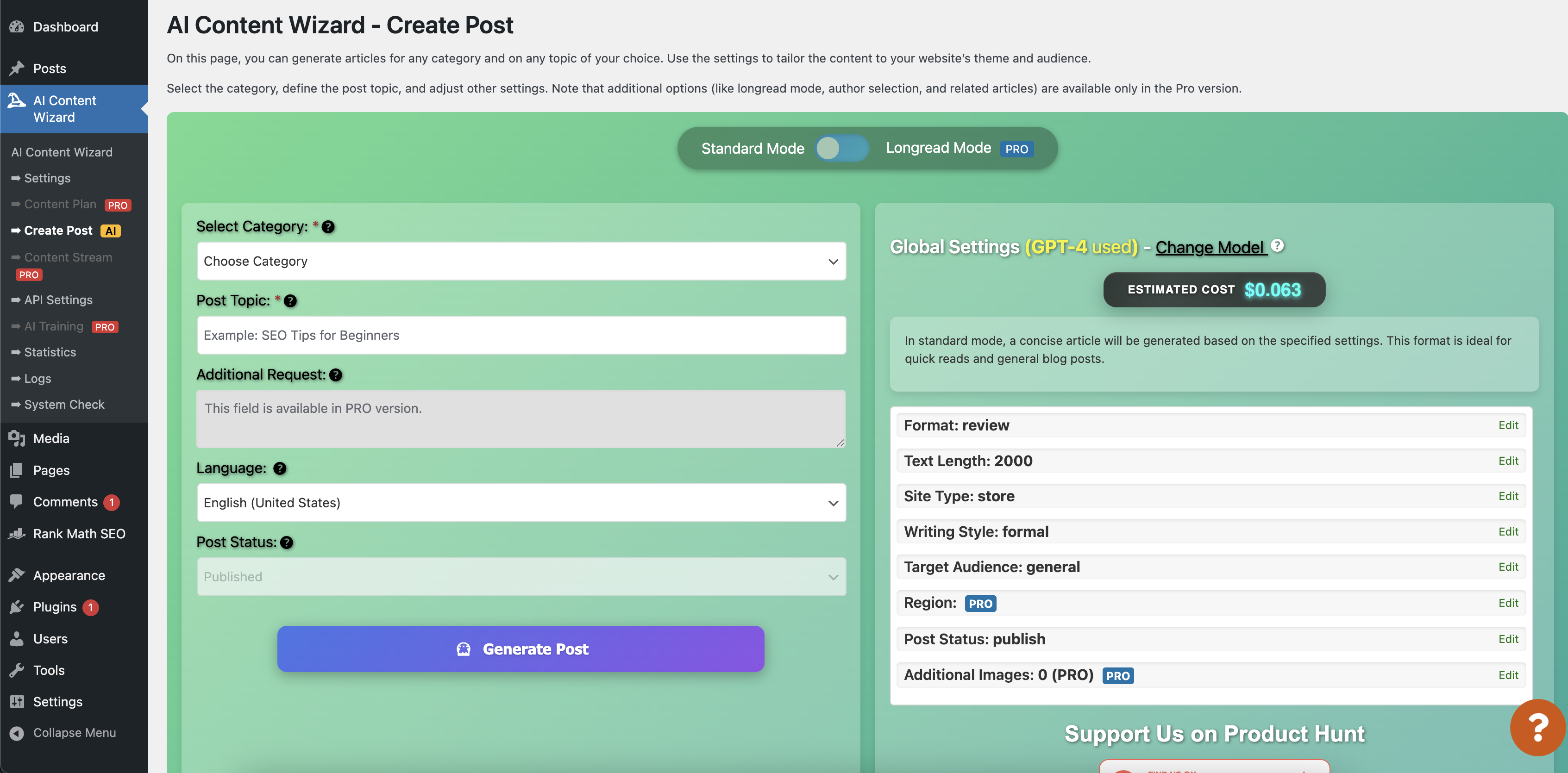Click the Standard Mode label
Screen dimensions: 1568x773
753,149
